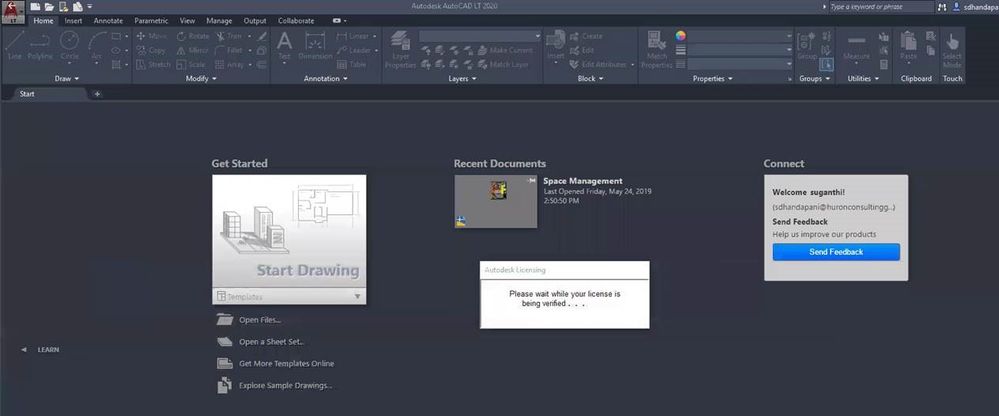Expand the Block panel
The height and width of the screenshot is (416, 999).
coord(590,78)
